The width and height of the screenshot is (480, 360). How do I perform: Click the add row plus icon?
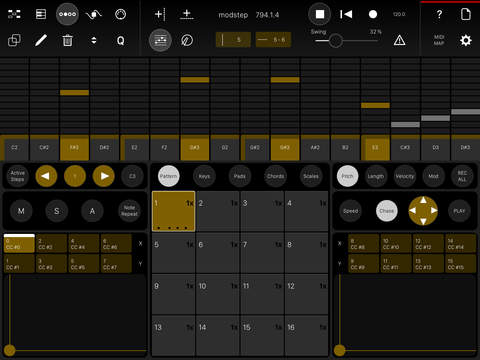[187, 14]
